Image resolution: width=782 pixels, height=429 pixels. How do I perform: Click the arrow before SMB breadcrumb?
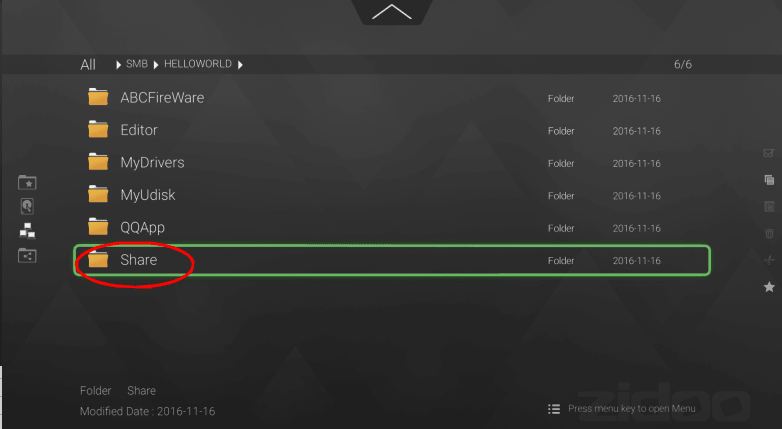[x=118, y=65]
